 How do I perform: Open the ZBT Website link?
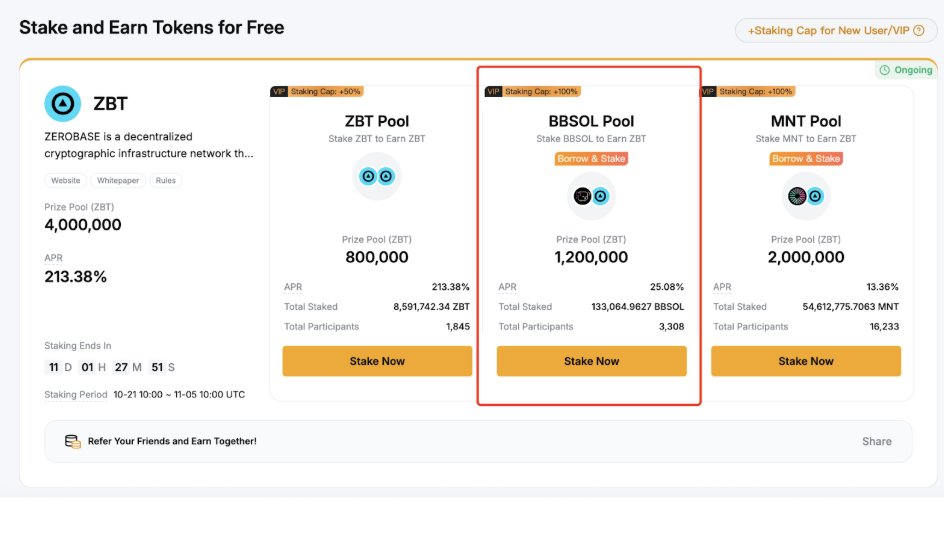pos(66,181)
